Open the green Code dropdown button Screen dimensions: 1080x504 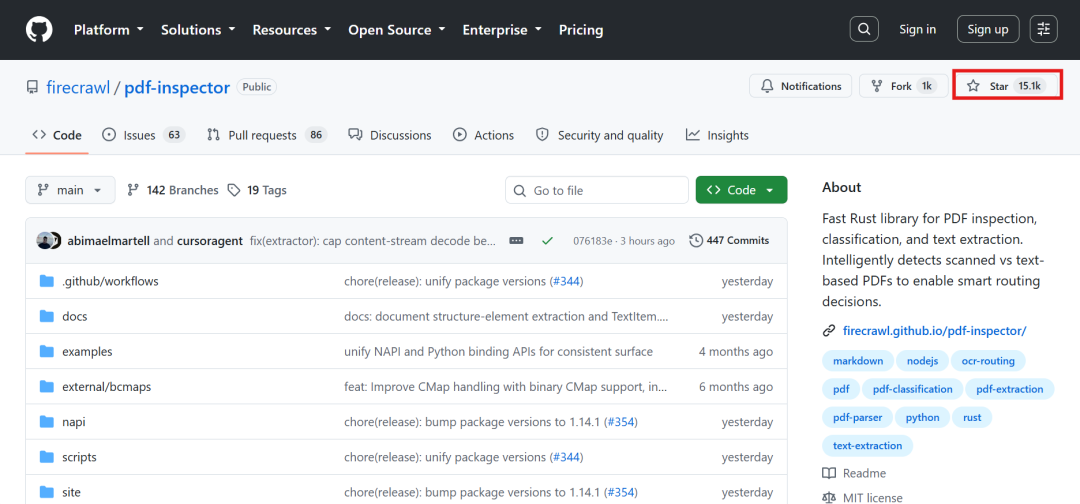741,190
